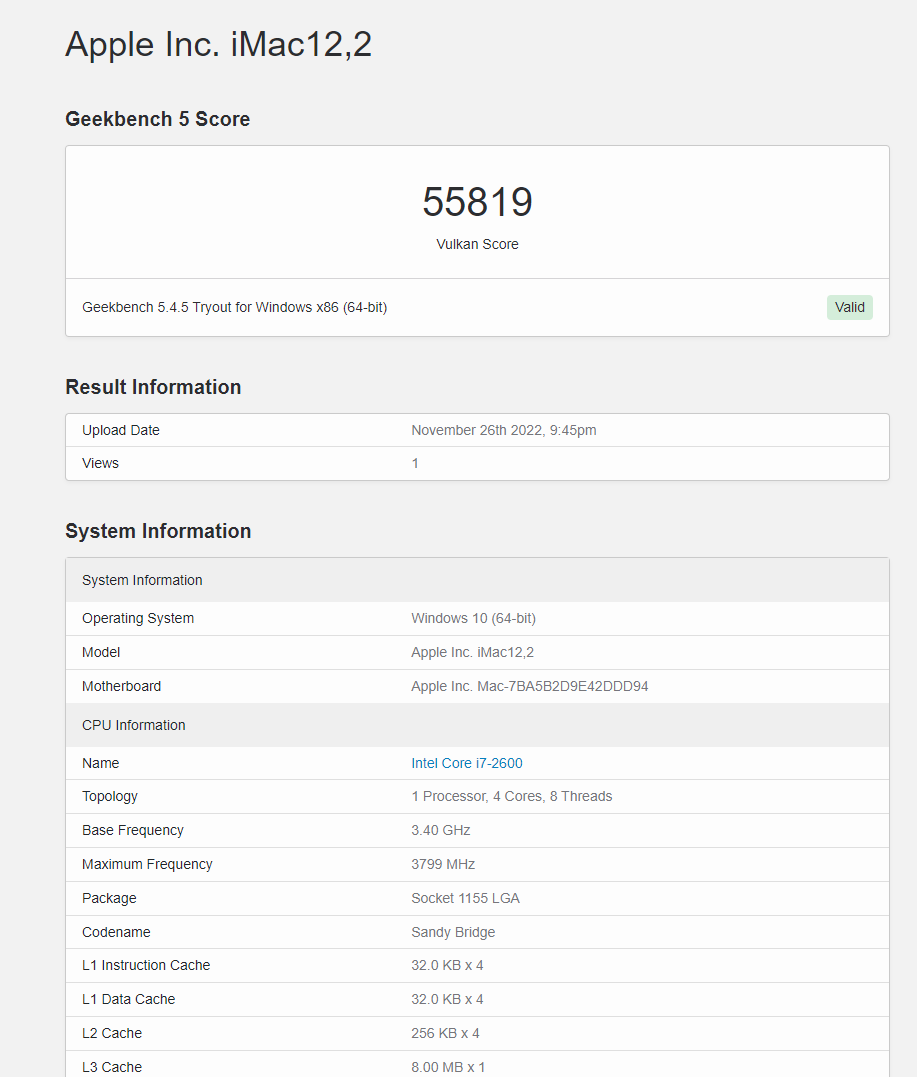Click the CPU Information header row

tap(477, 725)
